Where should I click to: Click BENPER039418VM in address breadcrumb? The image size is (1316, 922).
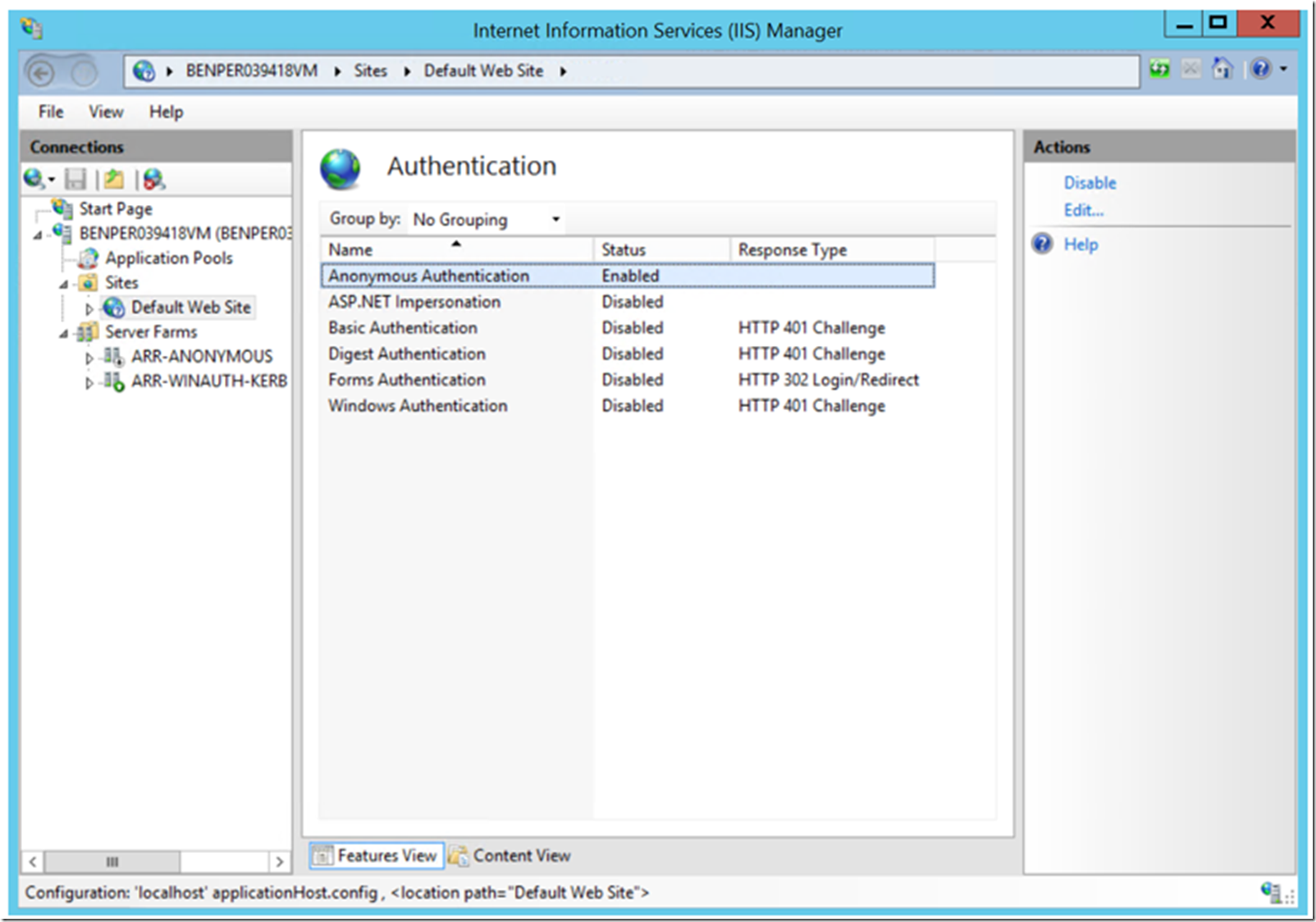tap(252, 71)
